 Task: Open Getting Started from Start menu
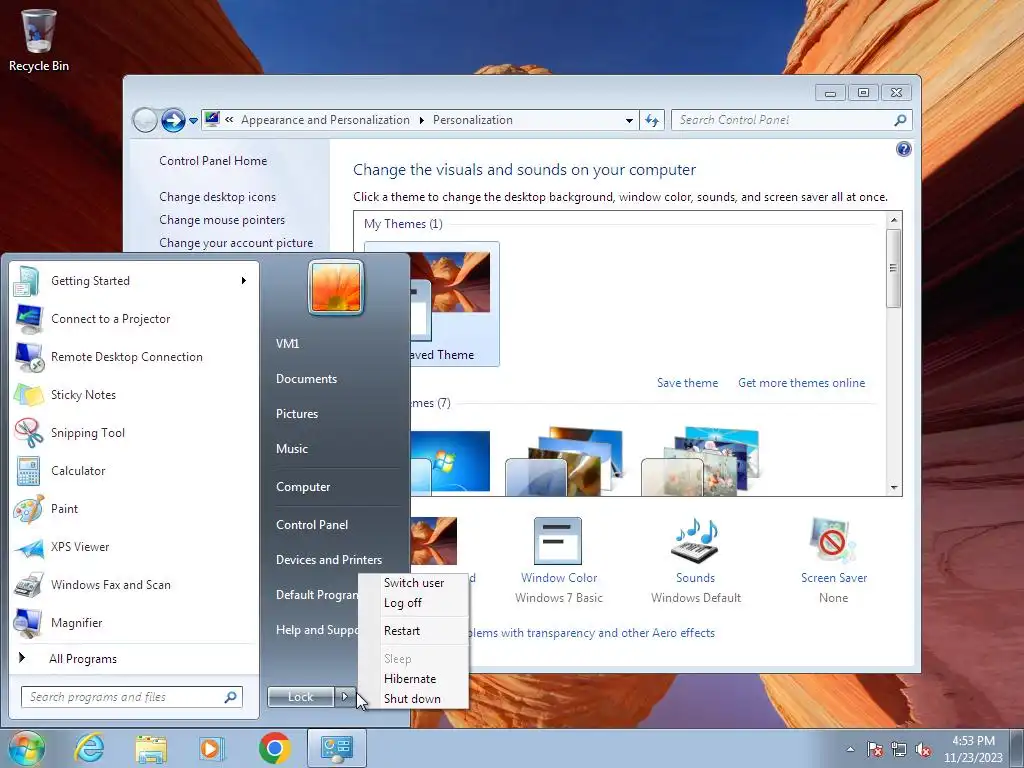pyautogui.click(x=134, y=281)
